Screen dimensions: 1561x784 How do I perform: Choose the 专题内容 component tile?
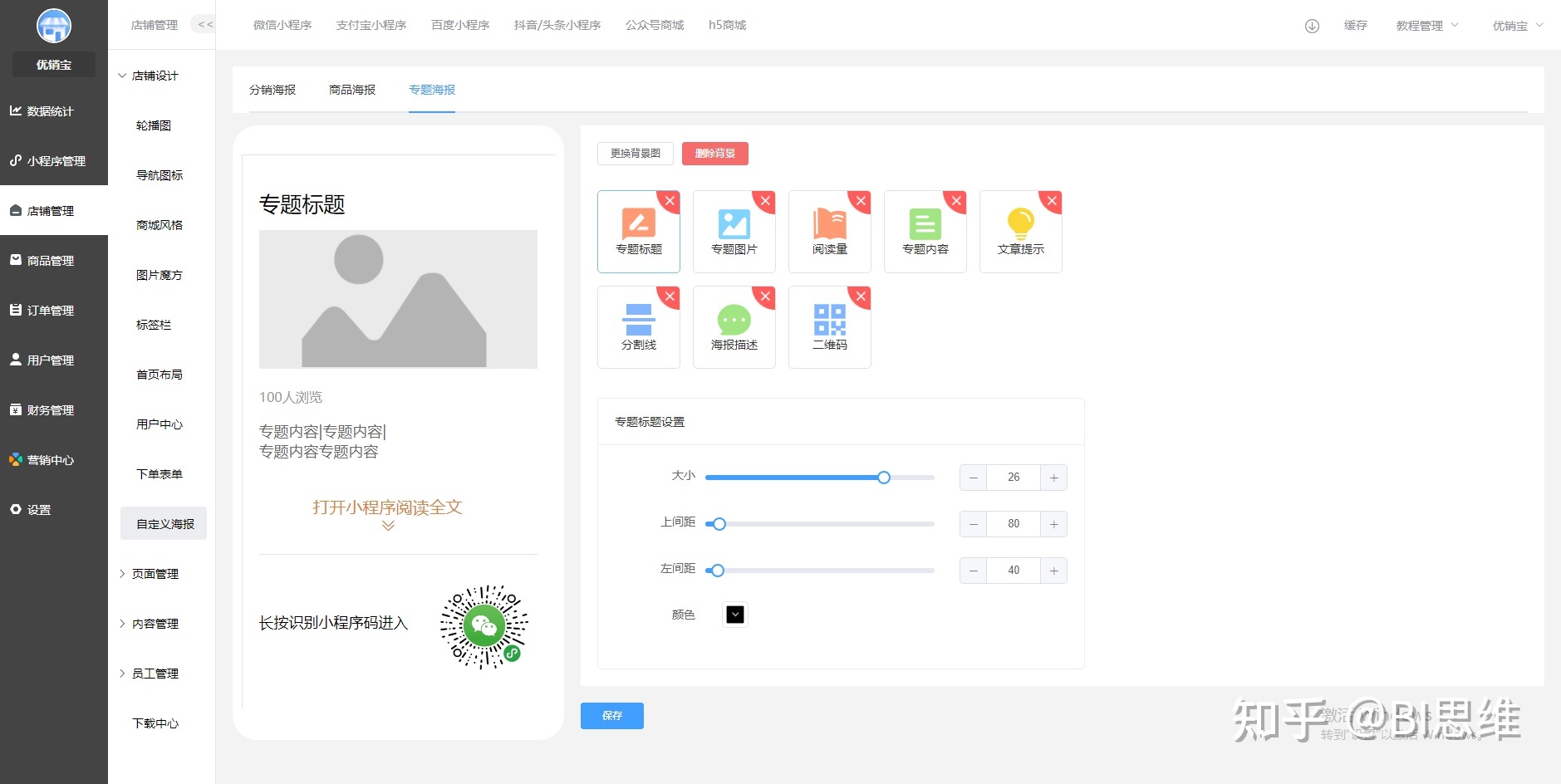pyautogui.click(x=925, y=232)
